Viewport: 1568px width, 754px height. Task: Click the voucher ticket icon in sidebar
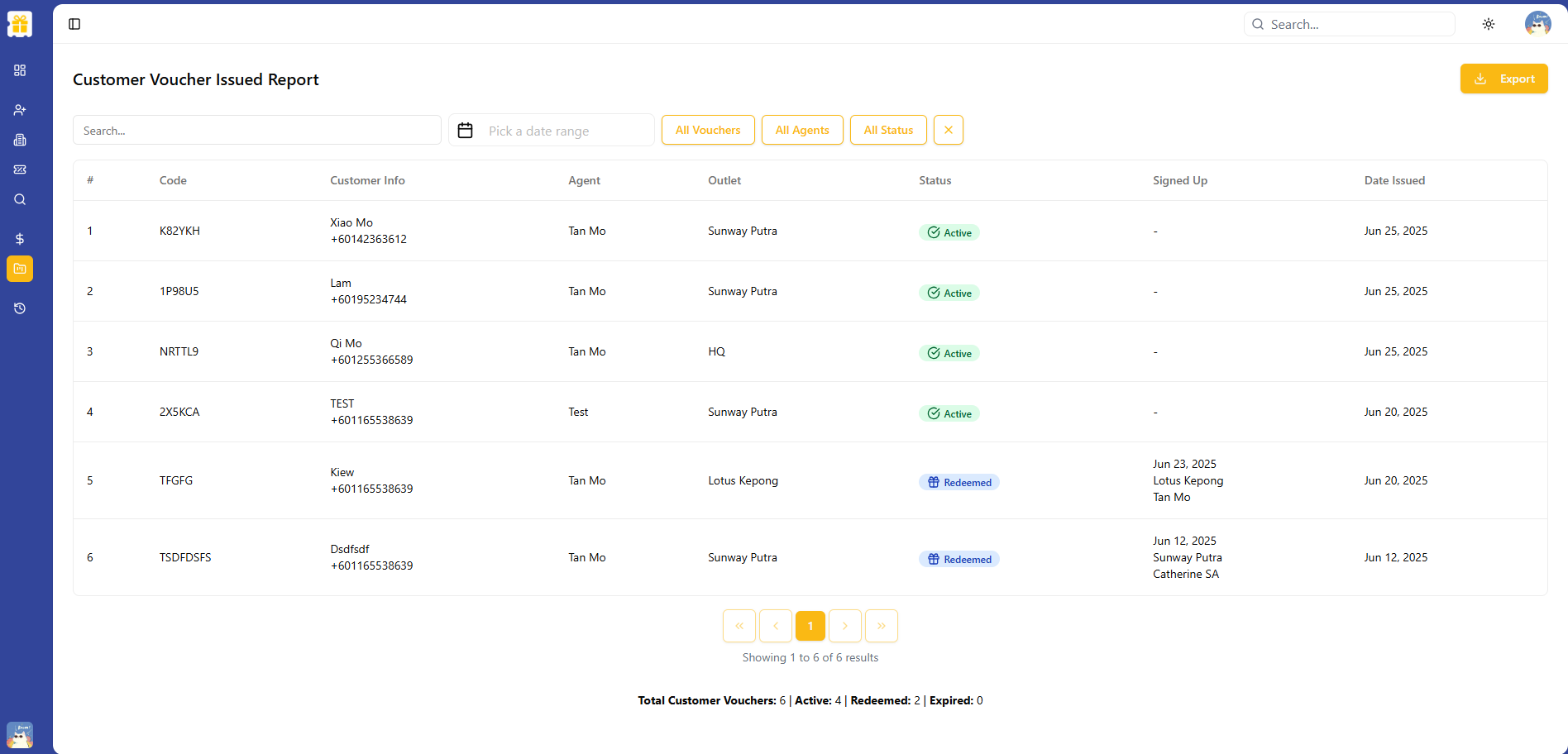(20, 169)
